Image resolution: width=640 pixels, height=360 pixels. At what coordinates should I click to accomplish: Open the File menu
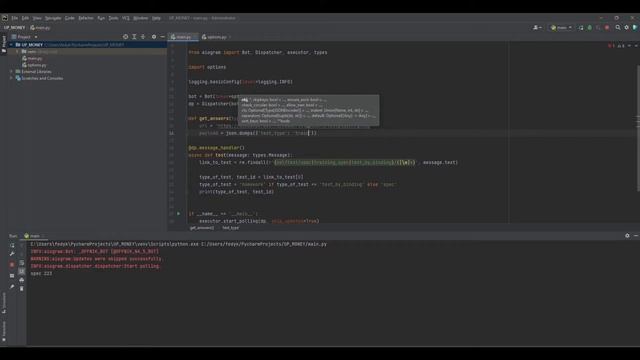15,18
